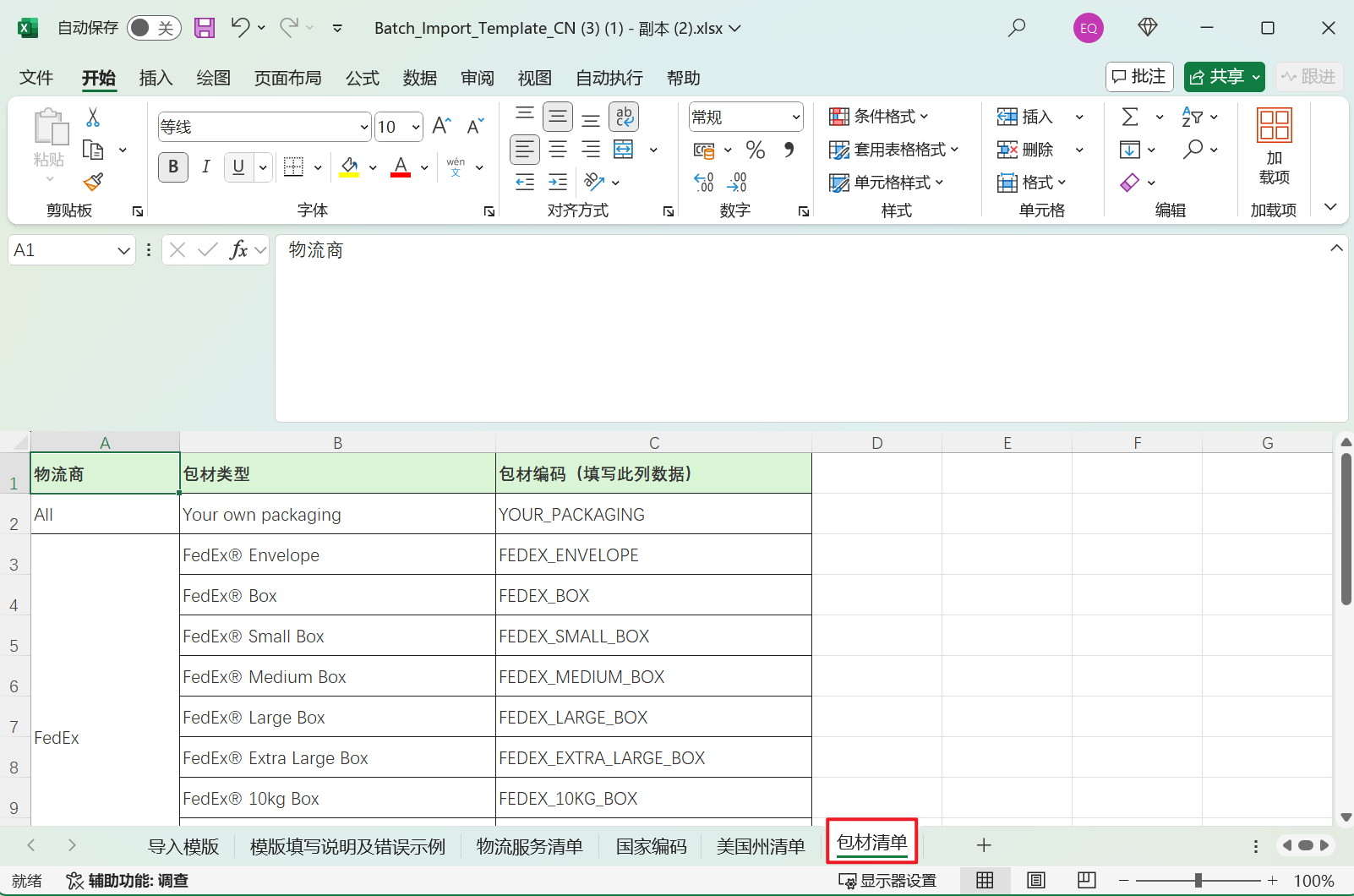Open the search magnifier in title bar
Viewport: 1354px width, 896px height.
tap(1017, 28)
